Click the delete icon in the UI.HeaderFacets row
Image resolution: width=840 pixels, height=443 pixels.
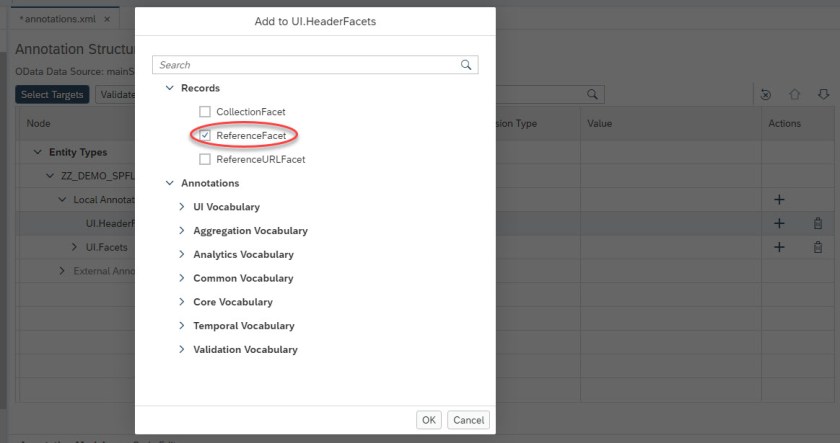click(x=818, y=223)
